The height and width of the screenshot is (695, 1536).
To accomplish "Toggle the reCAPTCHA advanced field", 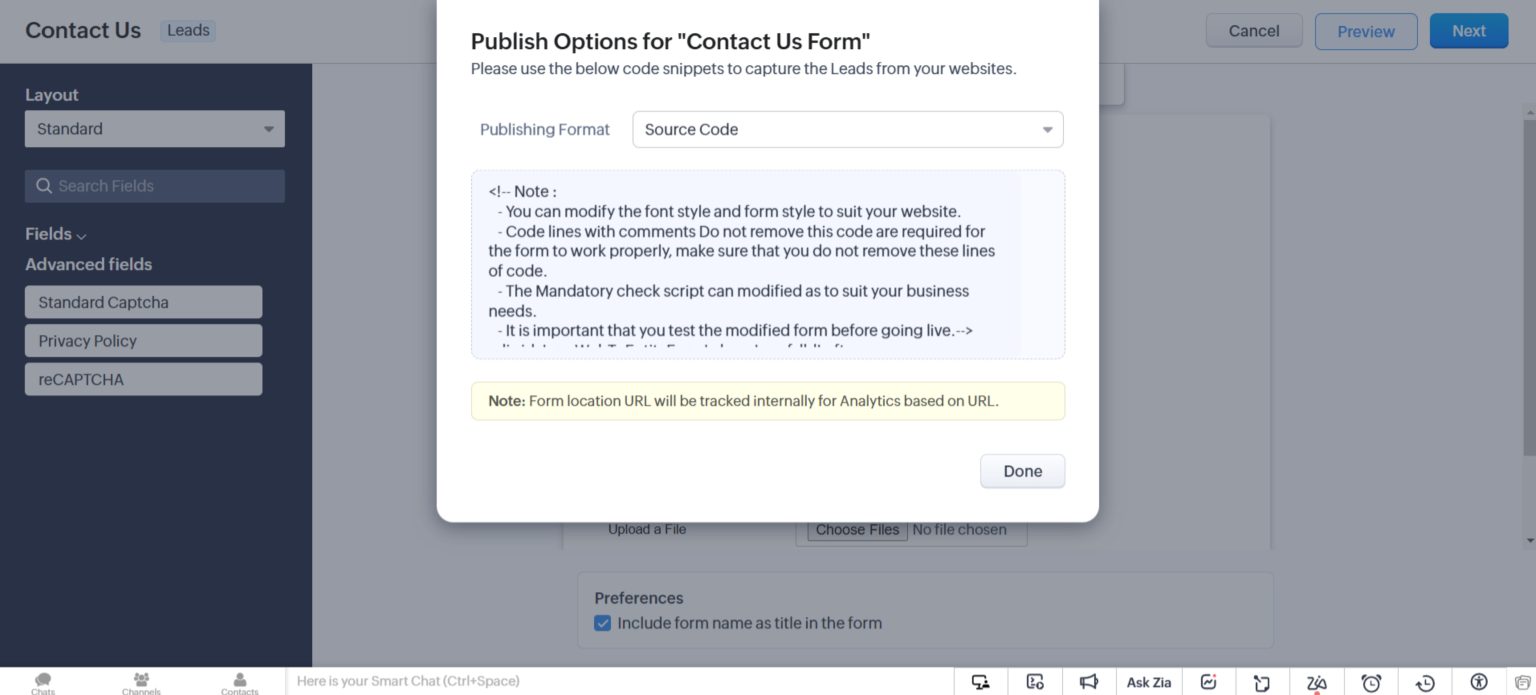I will [143, 379].
